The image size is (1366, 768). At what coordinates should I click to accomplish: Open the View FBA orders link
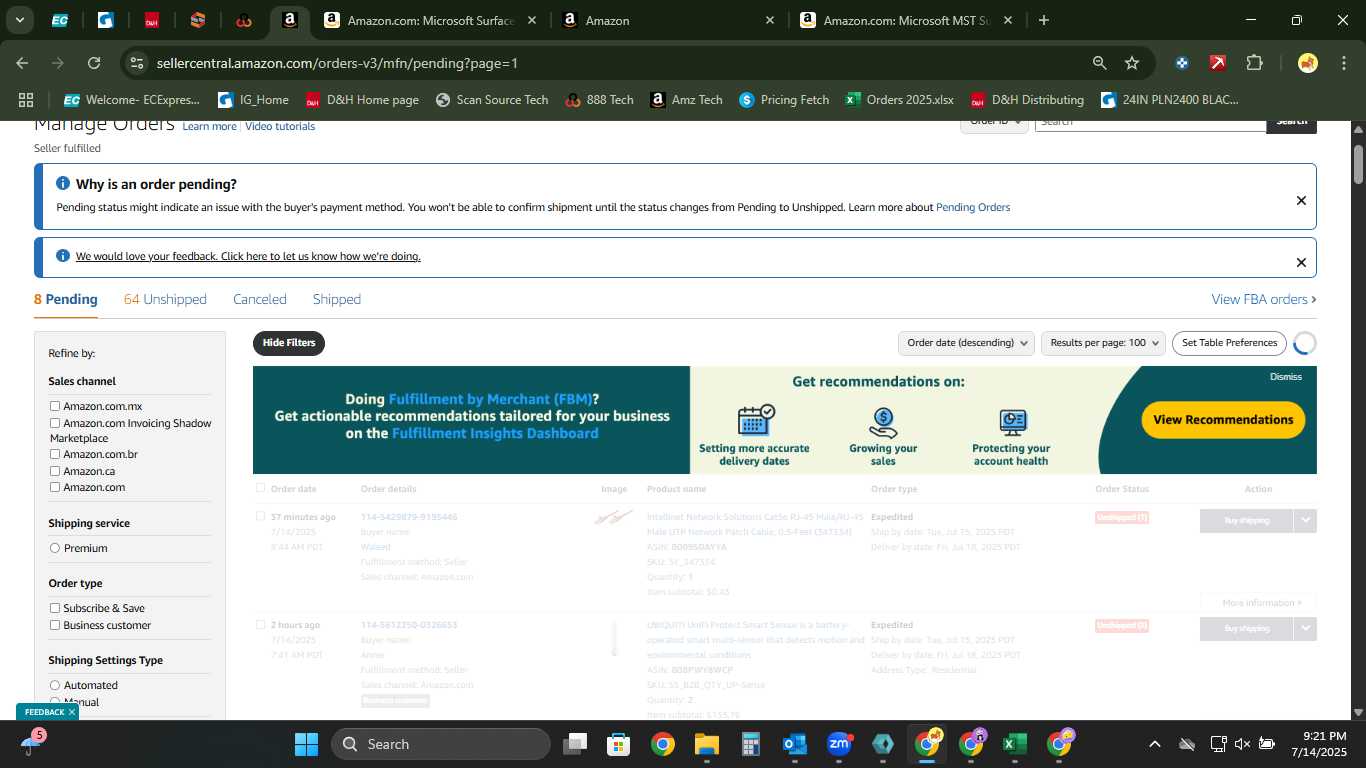[x=1264, y=299]
